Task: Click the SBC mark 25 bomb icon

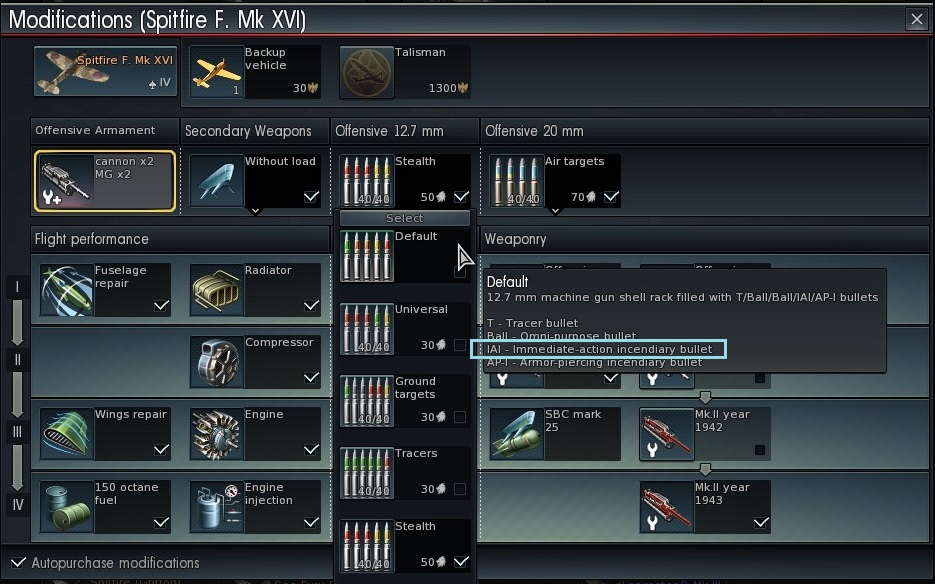Action: 516,434
